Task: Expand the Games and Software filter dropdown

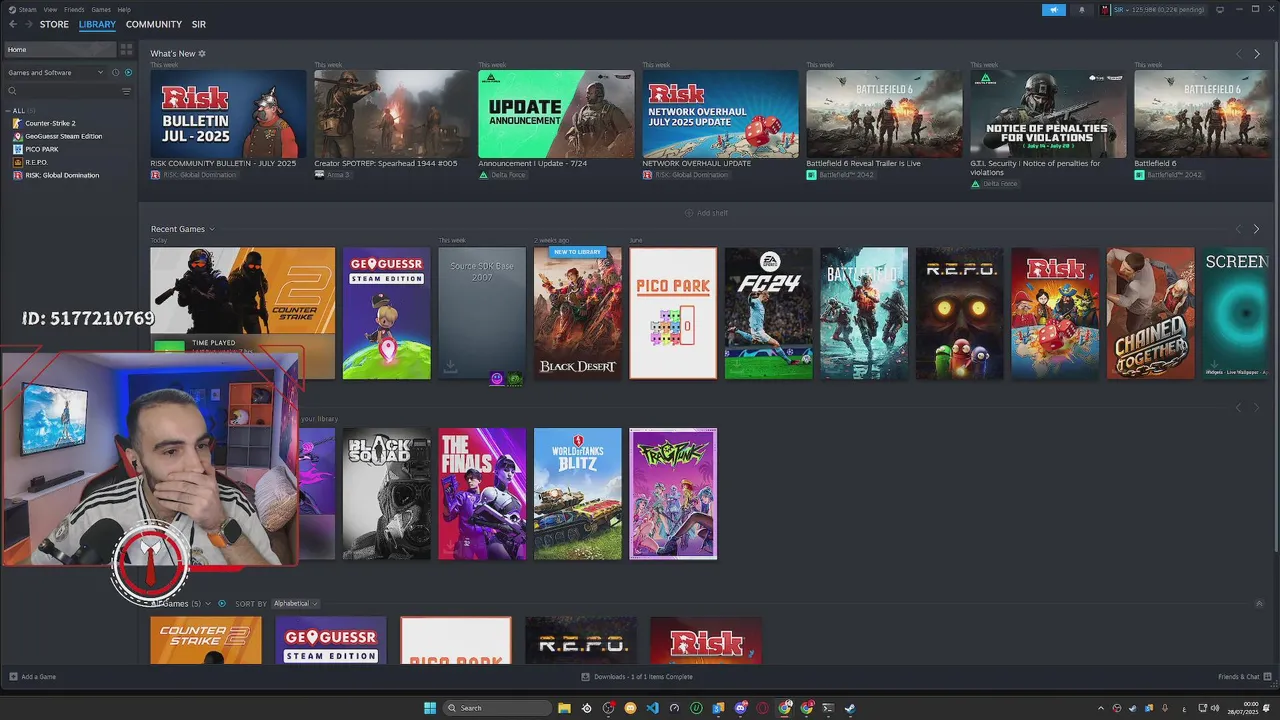Action: click(x=55, y=72)
